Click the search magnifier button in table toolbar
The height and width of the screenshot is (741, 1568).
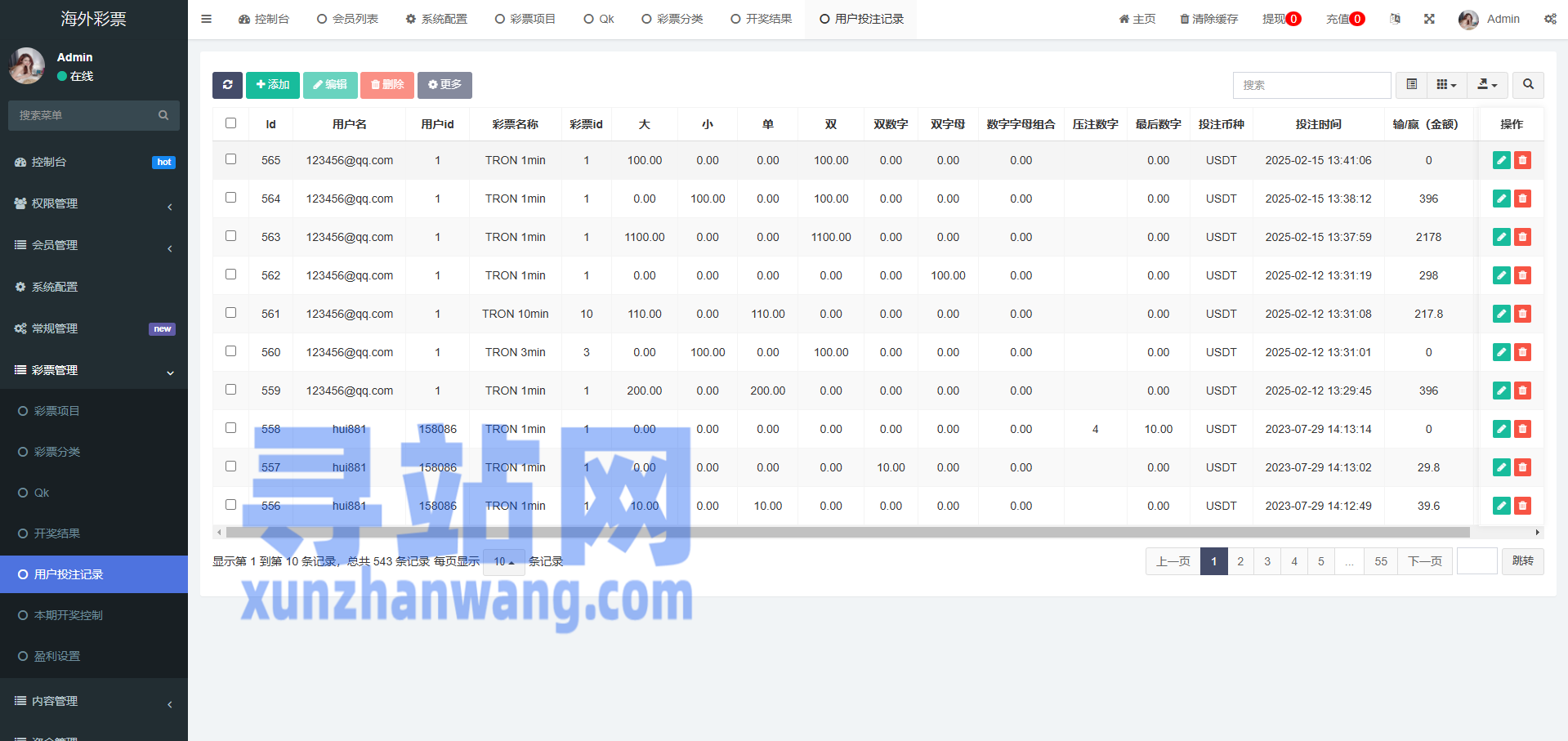coord(1528,85)
